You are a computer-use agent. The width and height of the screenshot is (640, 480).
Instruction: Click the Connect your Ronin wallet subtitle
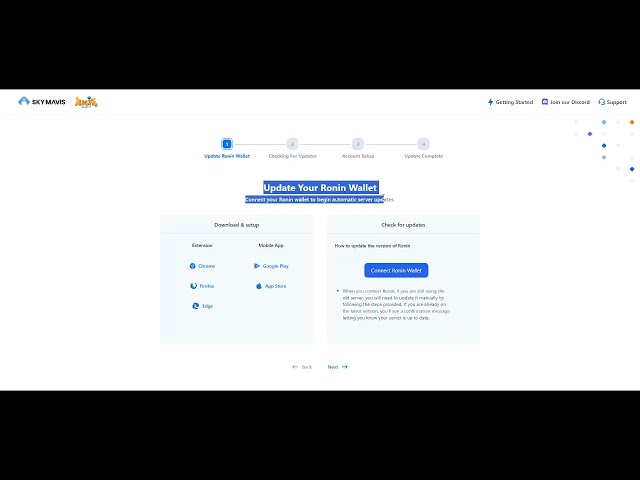(320, 200)
